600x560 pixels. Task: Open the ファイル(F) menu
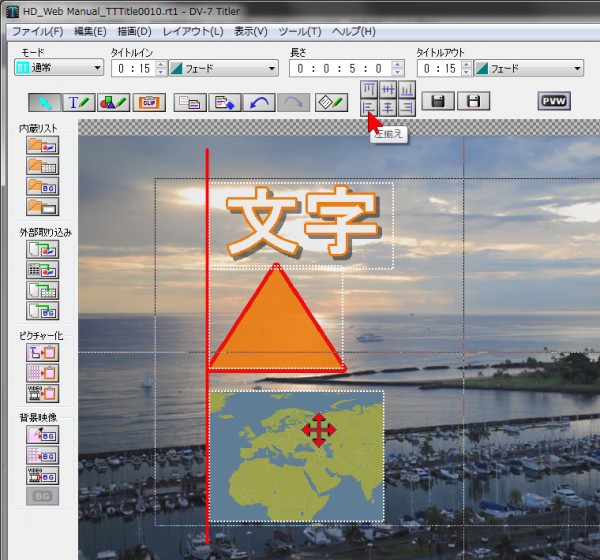pyautogui.click(x=38, y=31)
